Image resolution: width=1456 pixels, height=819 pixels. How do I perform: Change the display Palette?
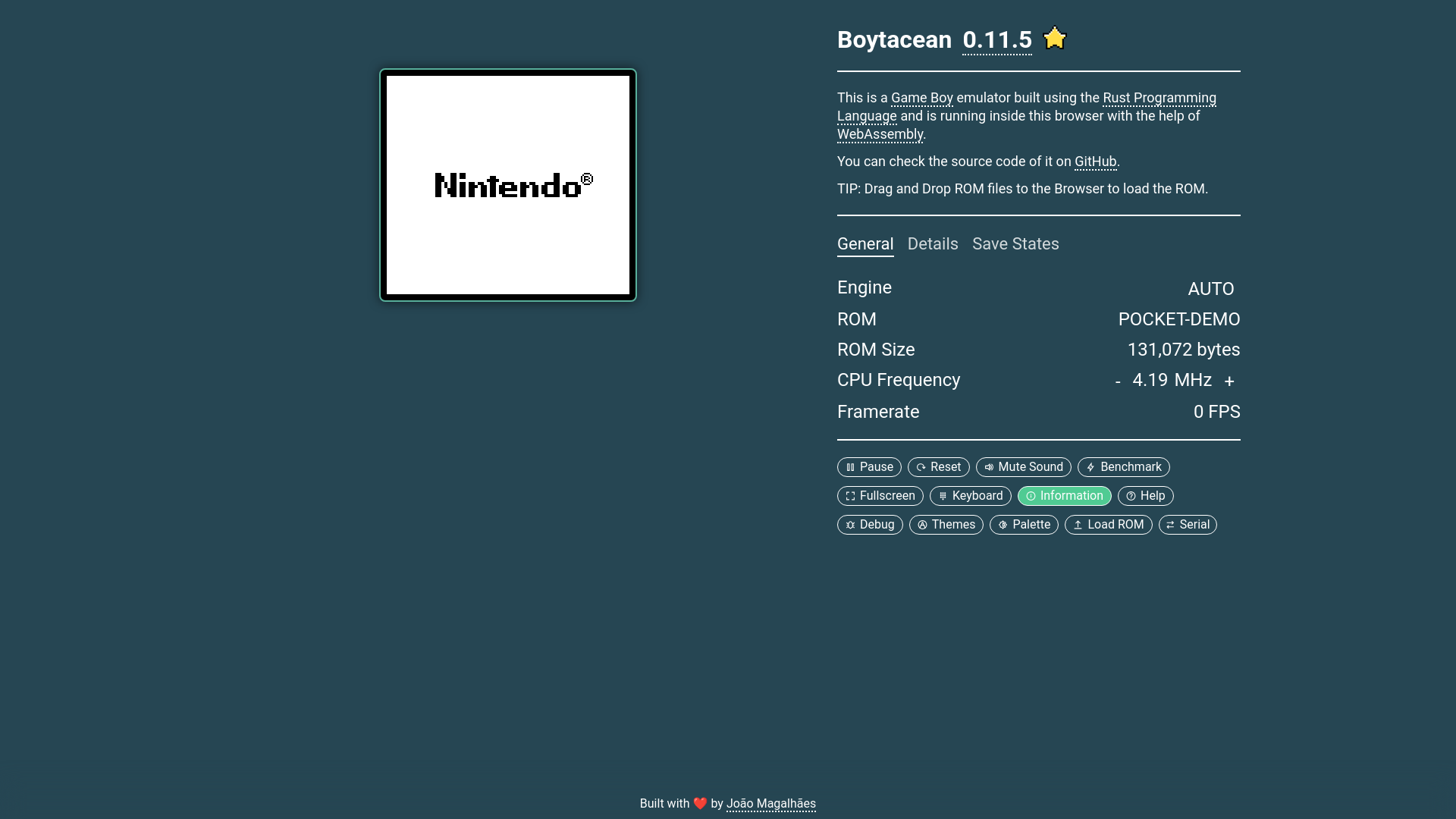click(1024, 525)
